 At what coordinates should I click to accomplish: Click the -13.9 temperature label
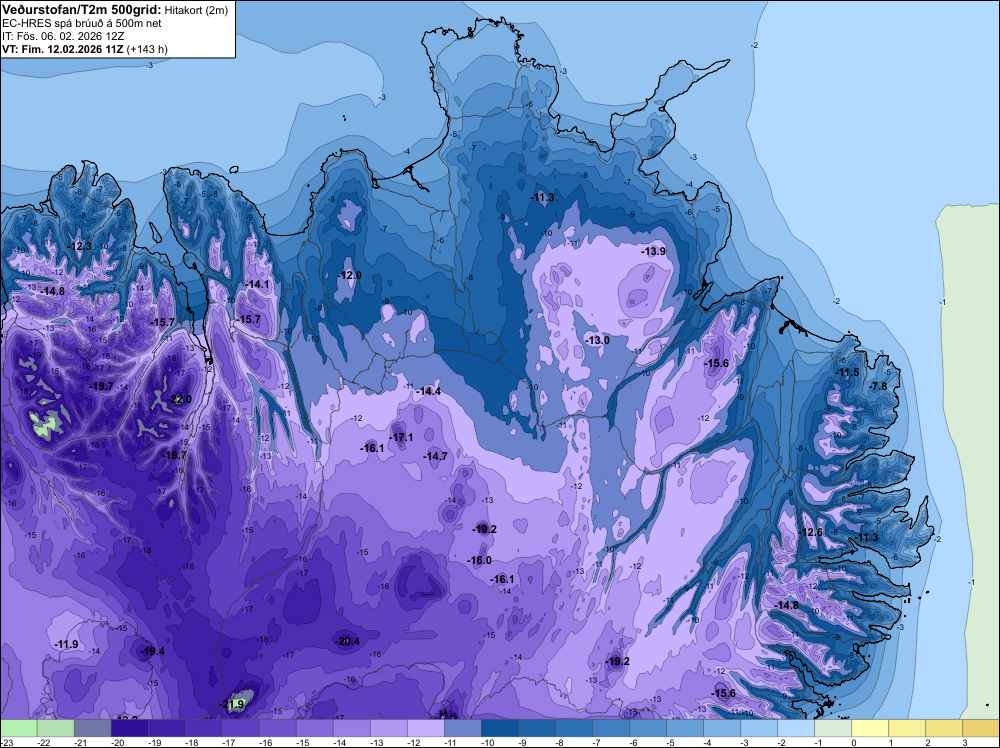tap(654, 251)
